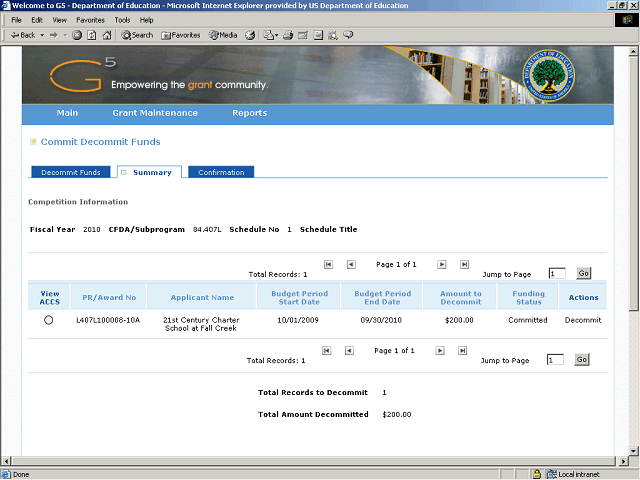Click the vertical scrollbar up arrow
This screenshot has width=640, height=480.
tap(633, 51)
